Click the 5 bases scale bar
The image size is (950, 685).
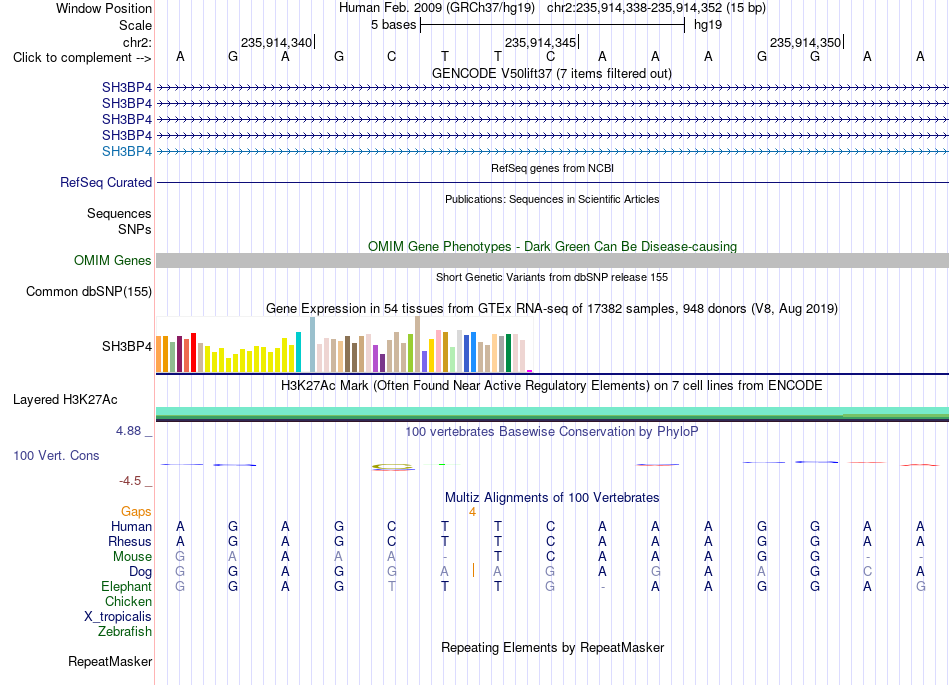coord(552,25)
